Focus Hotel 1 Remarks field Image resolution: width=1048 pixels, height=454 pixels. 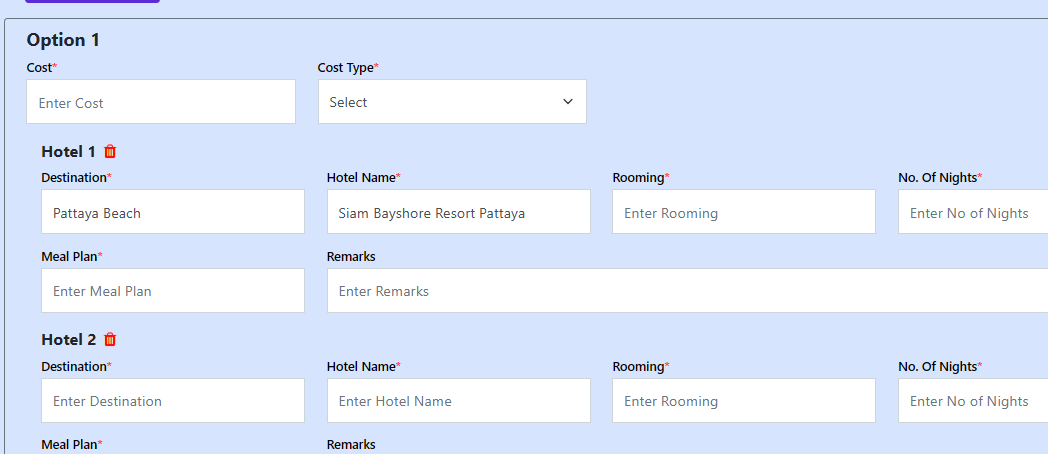click(x=687, y=291)
